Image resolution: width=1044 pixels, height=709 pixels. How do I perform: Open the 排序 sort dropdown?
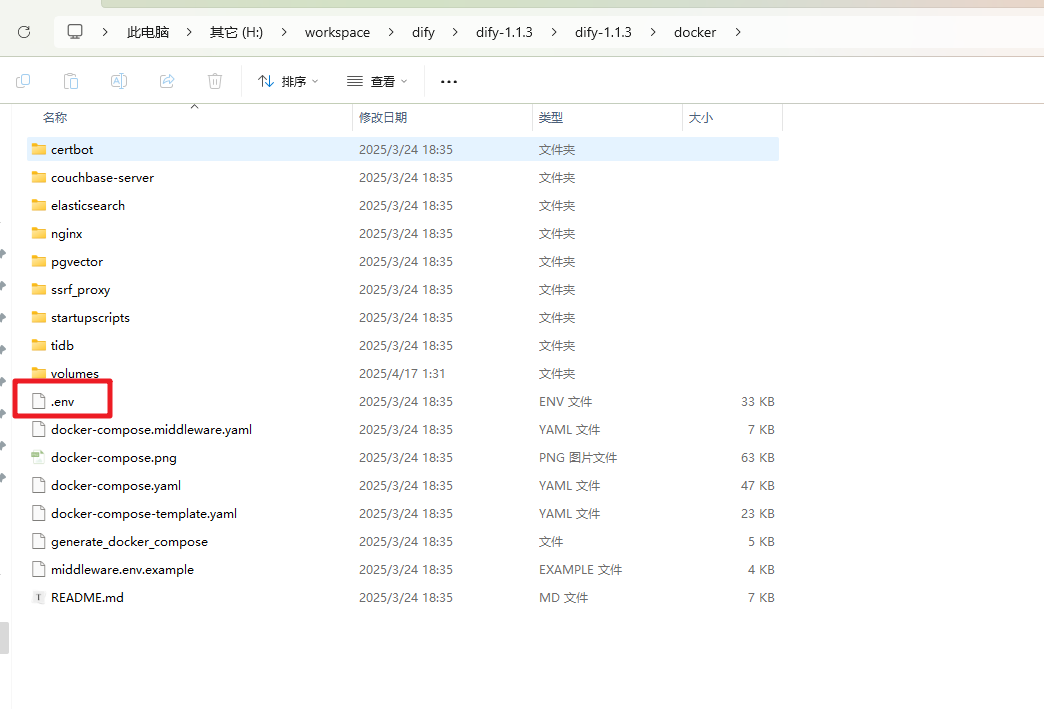(x=288, y=81)
